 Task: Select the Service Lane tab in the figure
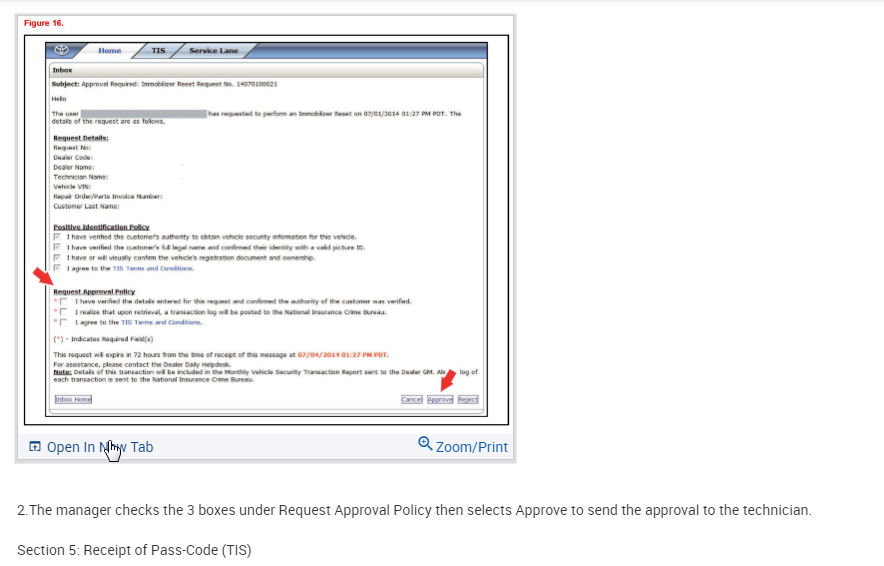(x=214, y=51)
